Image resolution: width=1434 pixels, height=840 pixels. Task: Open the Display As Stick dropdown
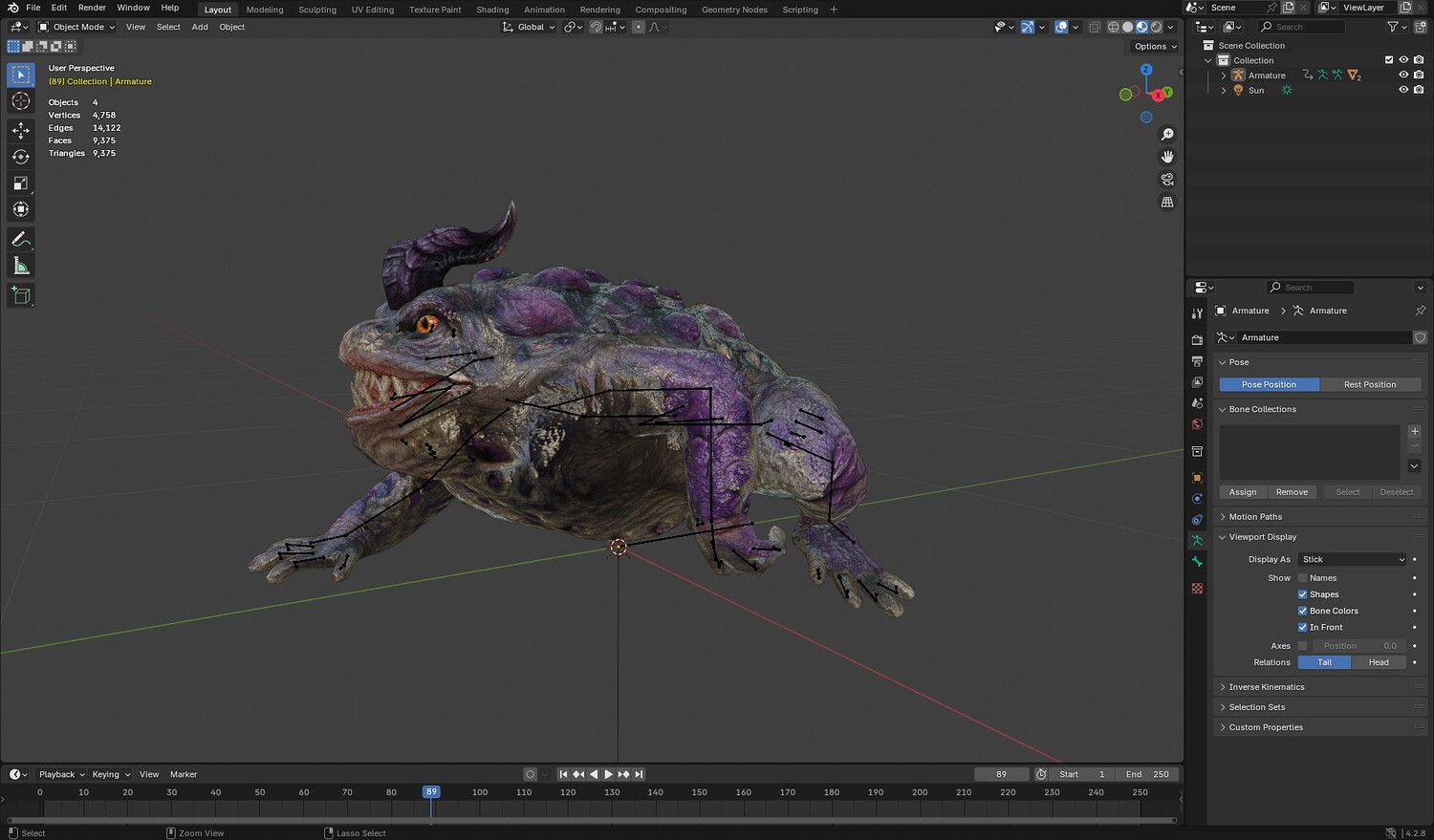coord(1353,559)
